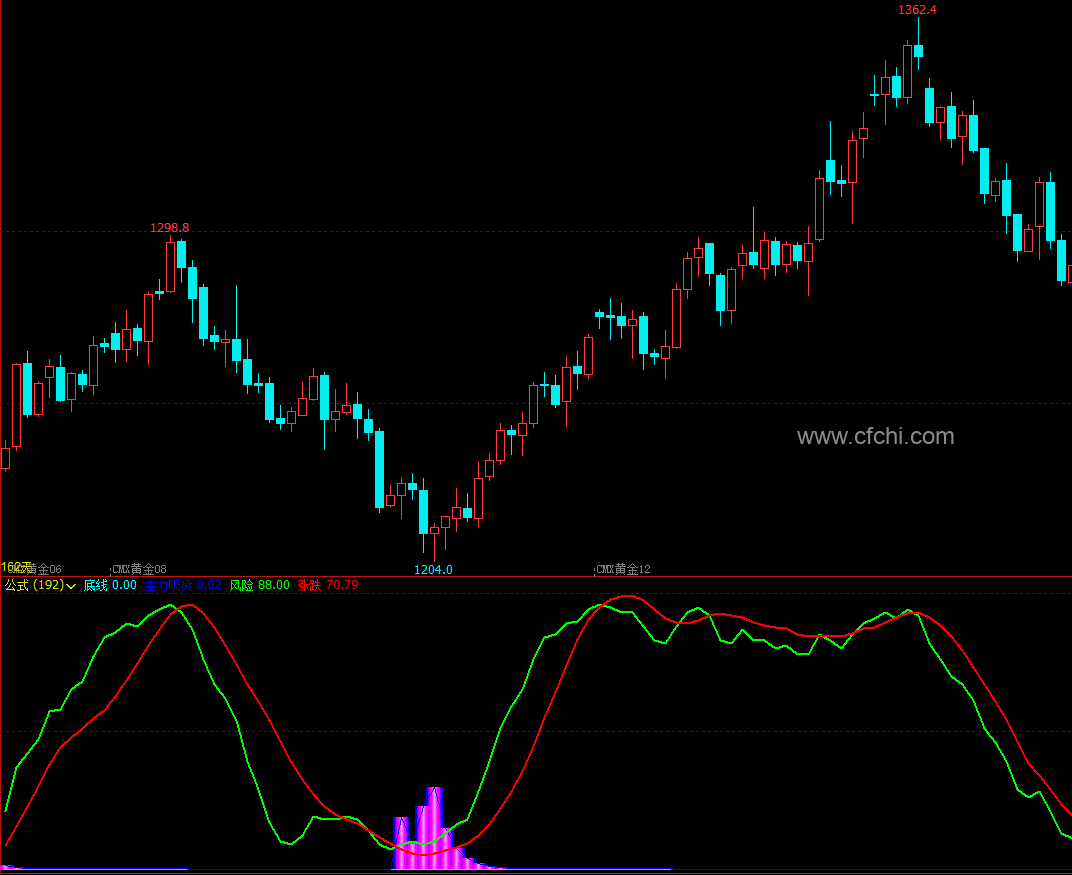Select the 主力吸货 0.02 indicator label

183,585
